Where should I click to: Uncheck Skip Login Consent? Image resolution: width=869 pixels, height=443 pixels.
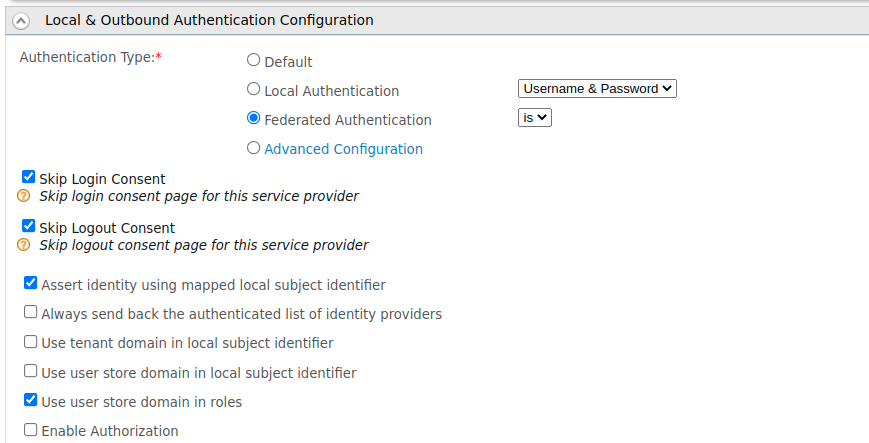(x=28, y=177)
